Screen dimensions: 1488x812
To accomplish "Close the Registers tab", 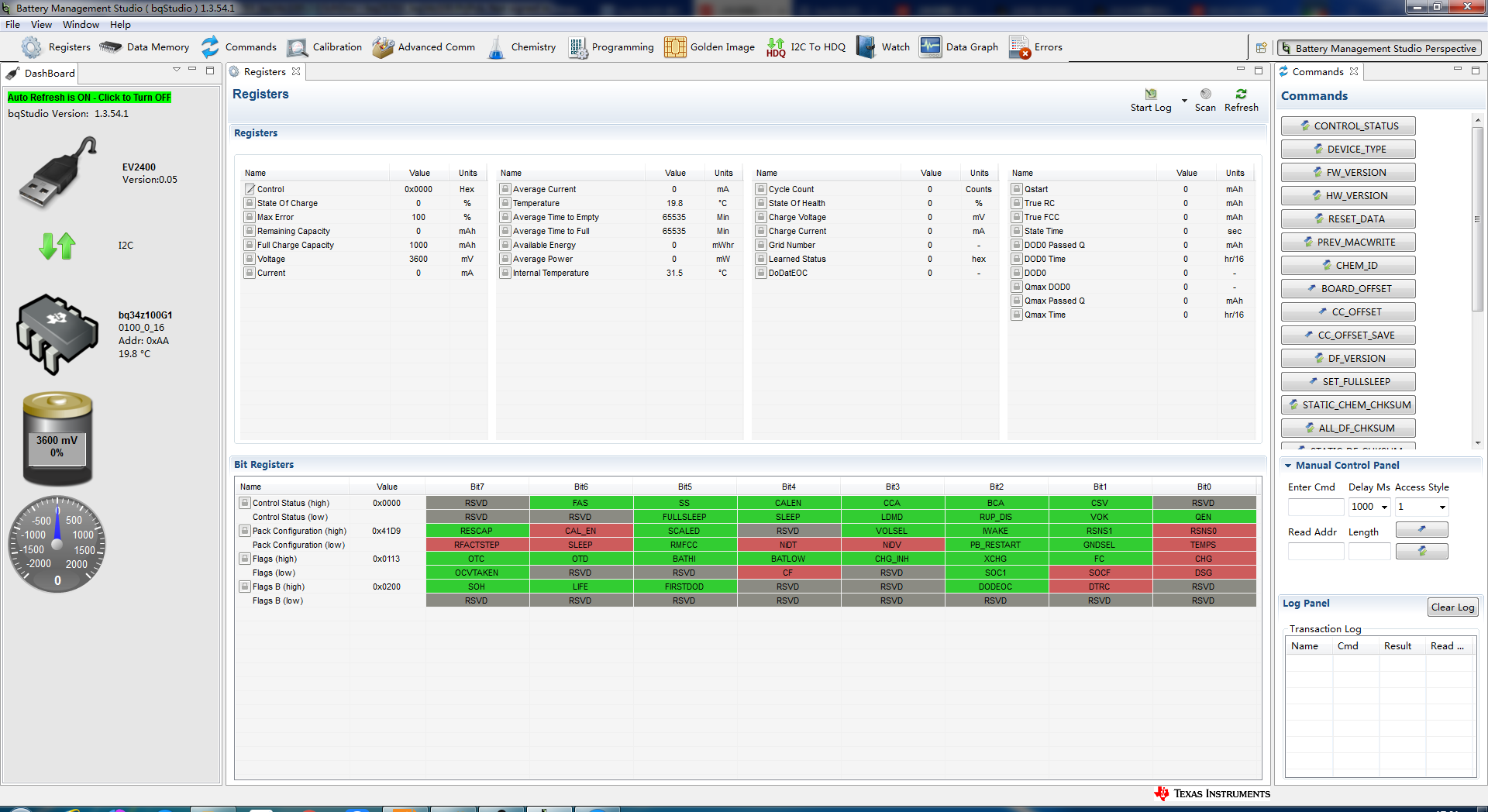I will pyautogui.click(x=296, y=71).
